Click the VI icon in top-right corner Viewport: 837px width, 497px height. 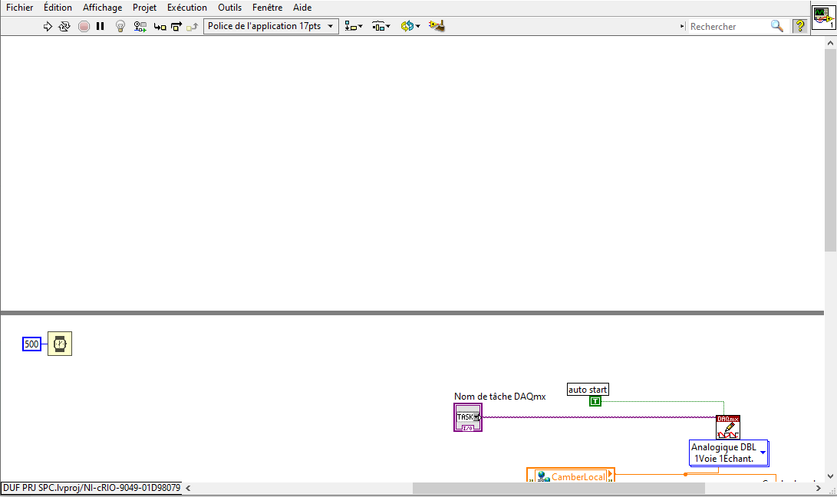[823, 17]
